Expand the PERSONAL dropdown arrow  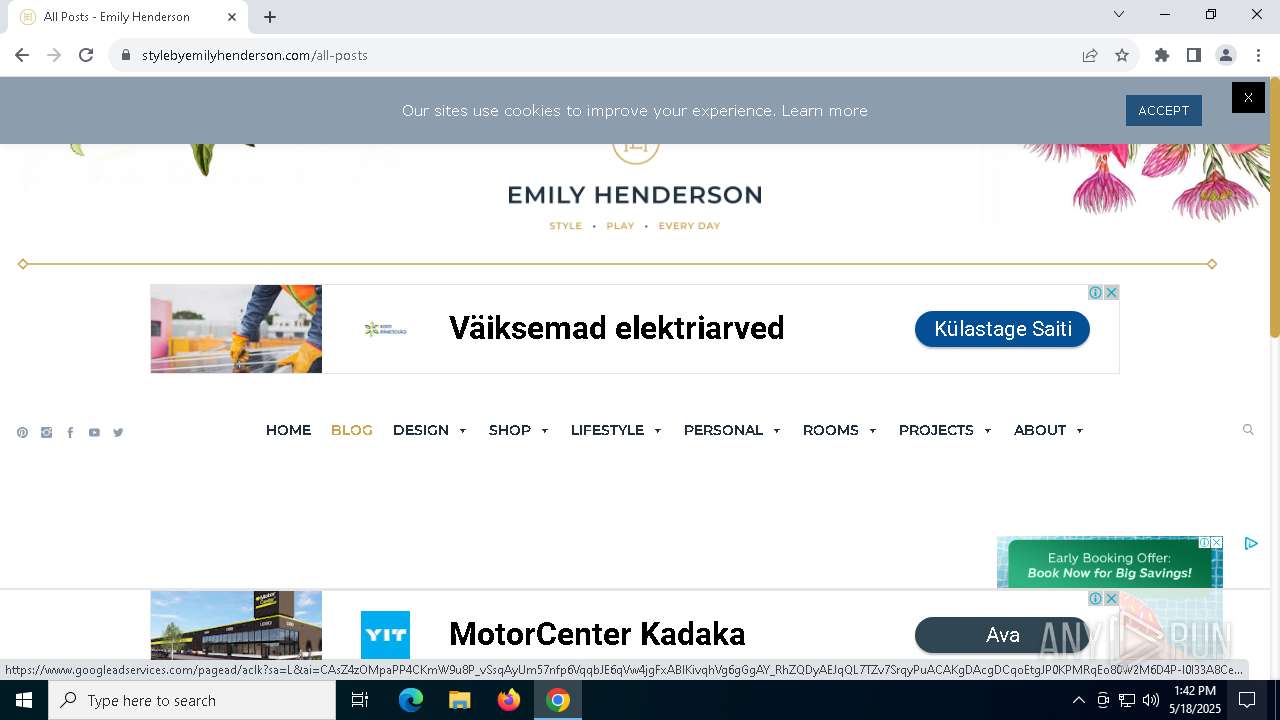point(777,431)
